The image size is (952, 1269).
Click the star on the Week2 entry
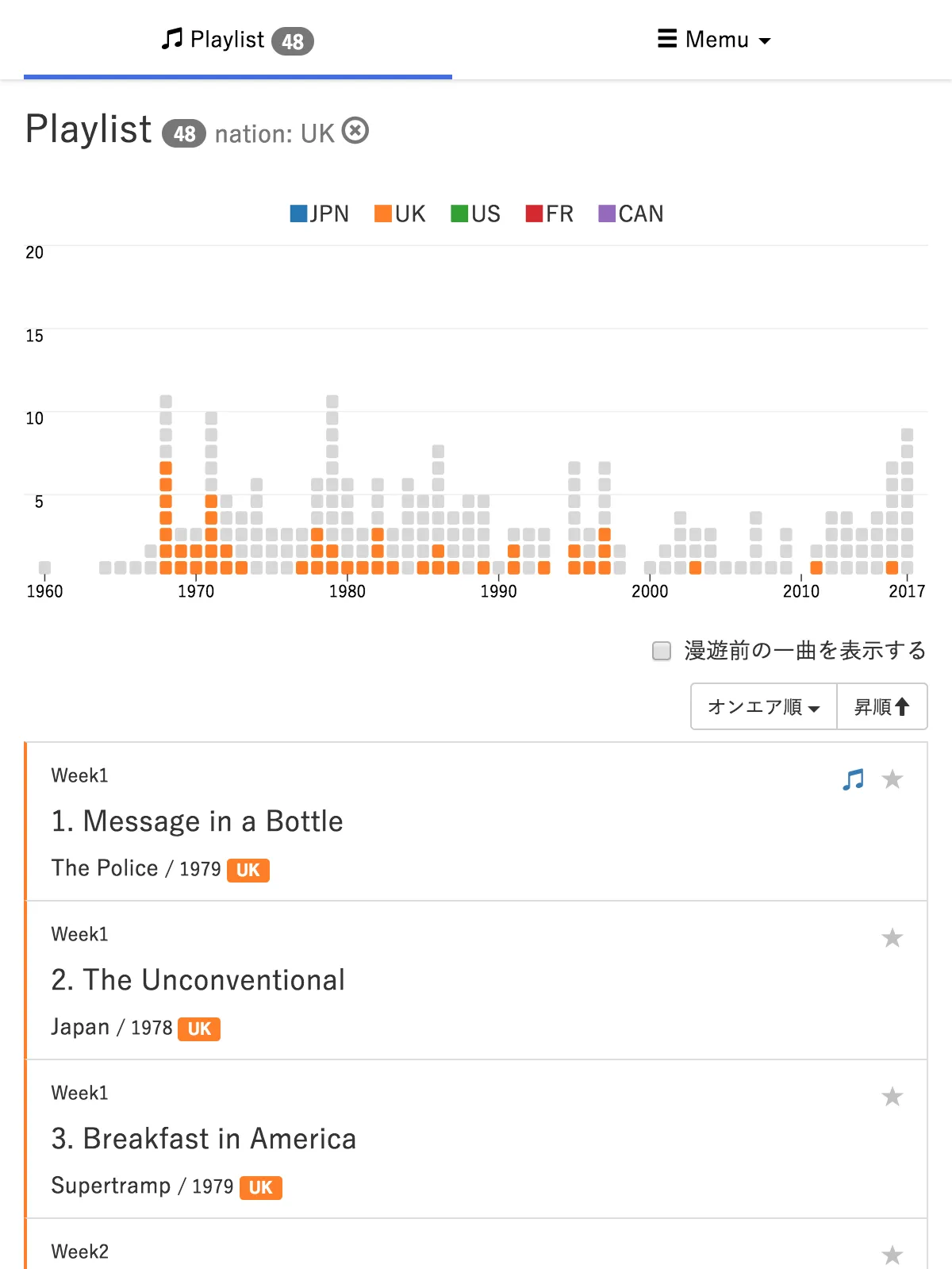892,1255
